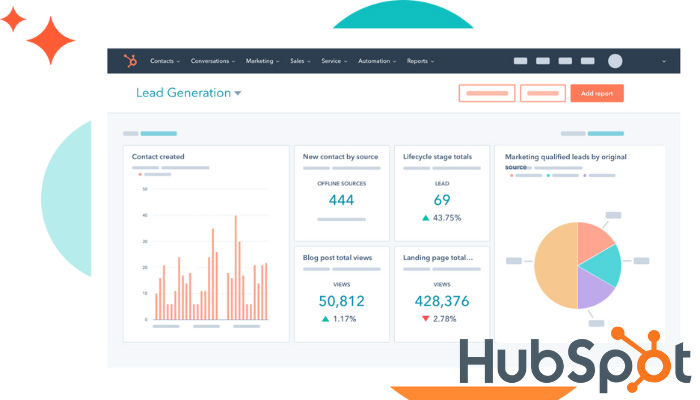Open the Lifecycle stage totals report
This screenshot has width=700, height=400.
coord(438,157)
